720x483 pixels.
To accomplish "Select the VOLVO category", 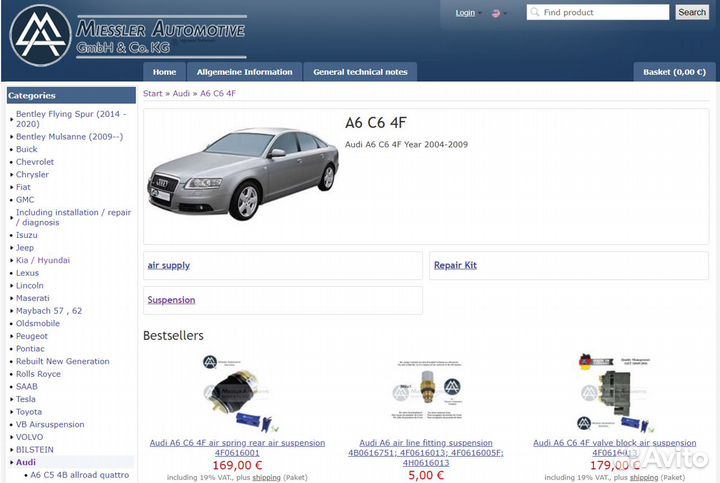I will click(x=29, y=437).
